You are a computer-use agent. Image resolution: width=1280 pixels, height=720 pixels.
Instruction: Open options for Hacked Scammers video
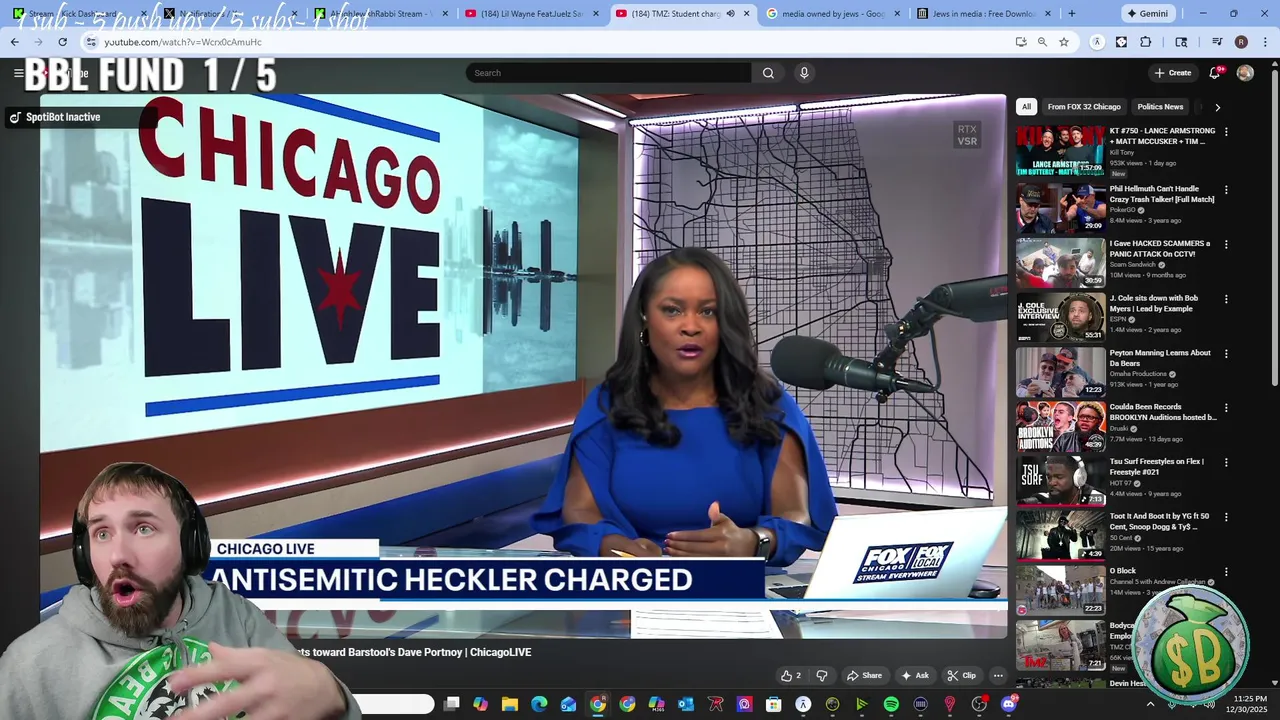point(1226,244)
